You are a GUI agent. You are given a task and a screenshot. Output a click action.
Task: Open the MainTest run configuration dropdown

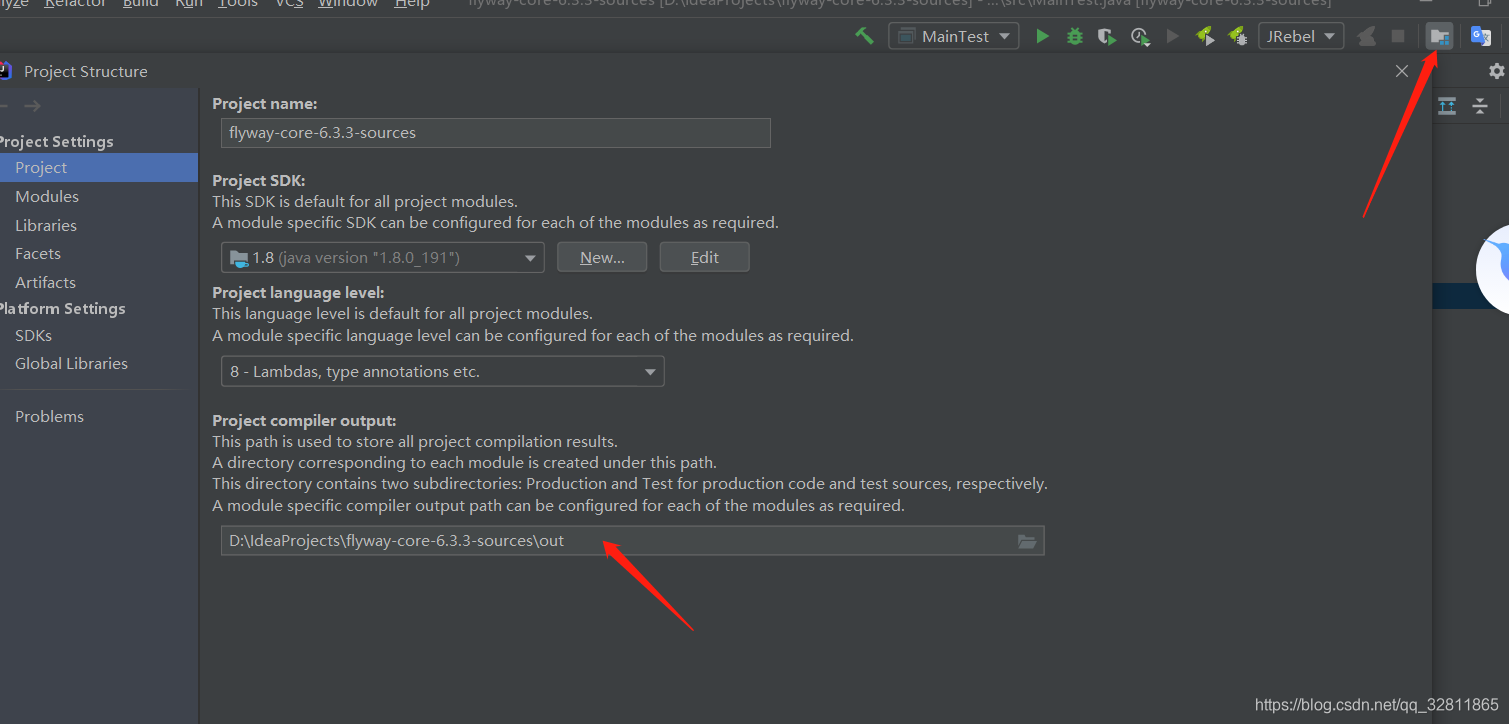coord(954,36)
